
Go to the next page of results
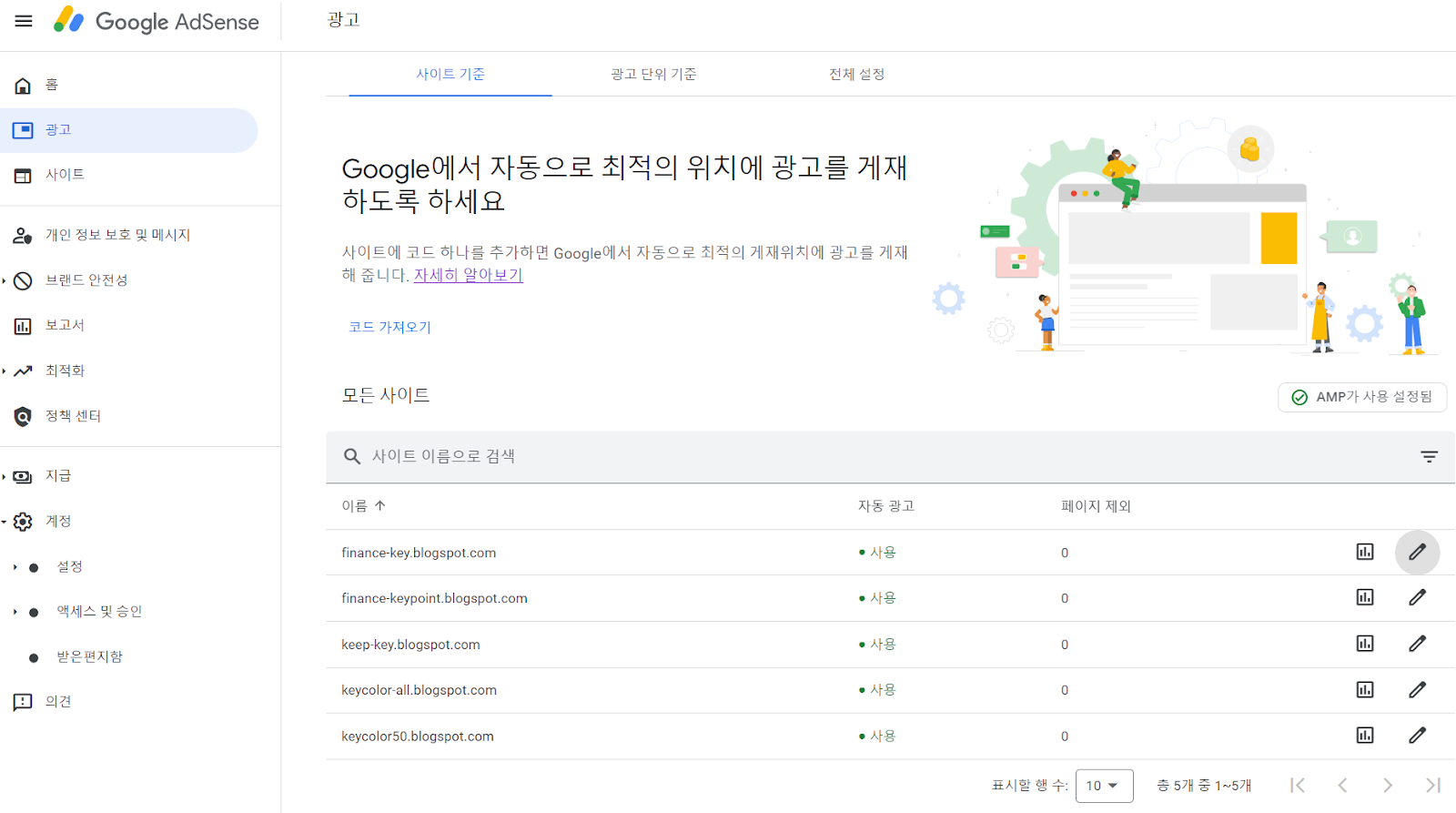point(1388,785)
